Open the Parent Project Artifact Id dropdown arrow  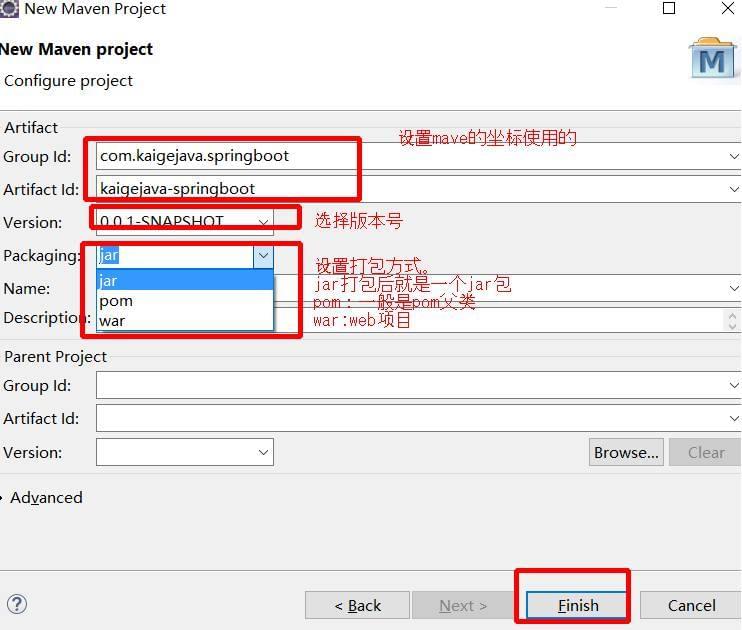734,418
